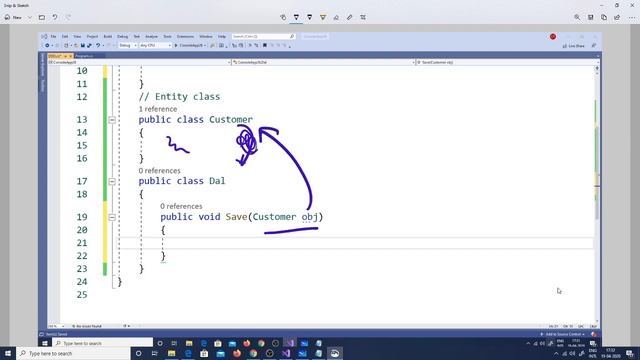Click the '// Entity class' comment text

pyautogui.click(x=179, y=97)
